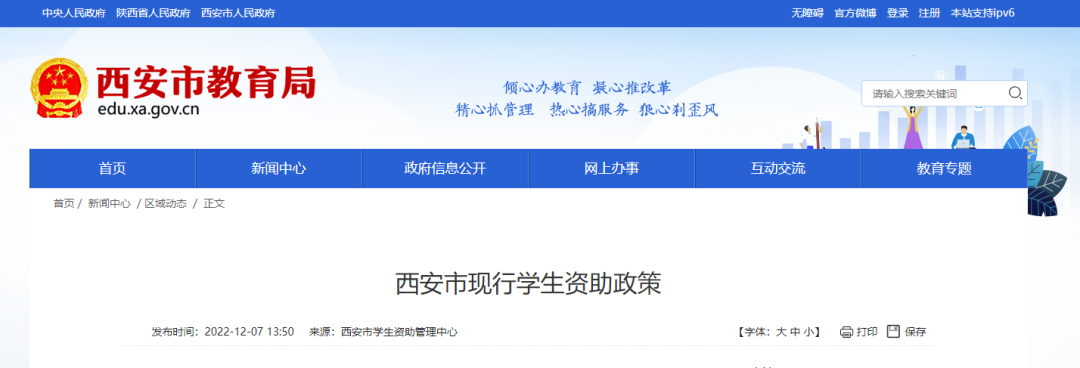
Task: Set font size to 大
Action: 781,332
